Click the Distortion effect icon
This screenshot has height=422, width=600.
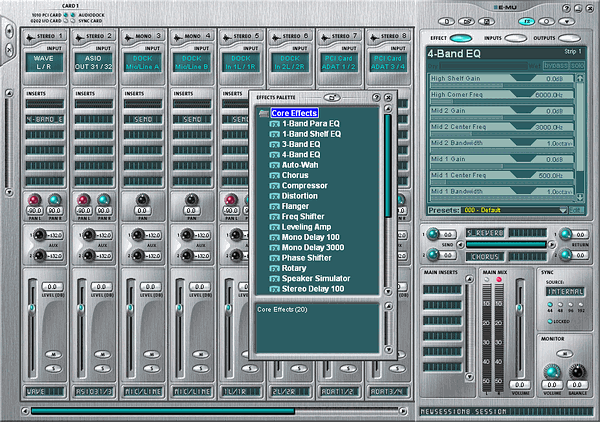274,196
